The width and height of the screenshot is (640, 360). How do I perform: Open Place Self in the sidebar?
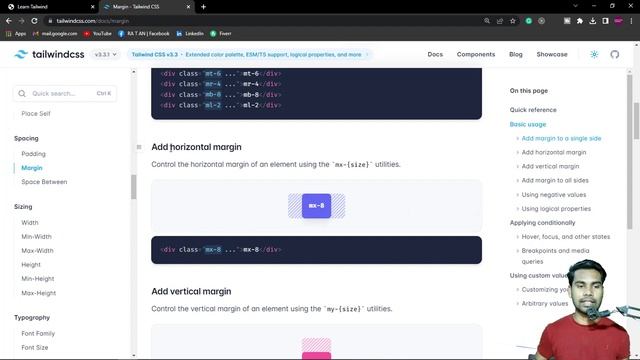(x=36, y=113)
